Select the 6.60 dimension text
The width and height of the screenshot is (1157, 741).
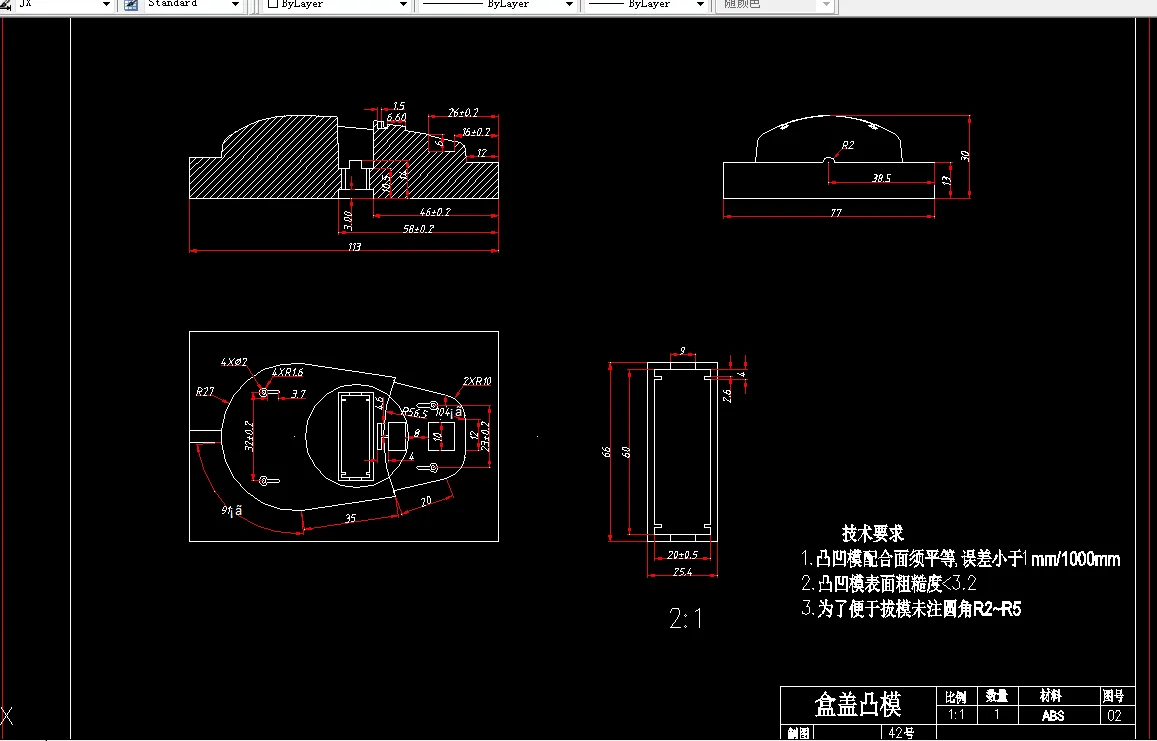coord(396,117)
